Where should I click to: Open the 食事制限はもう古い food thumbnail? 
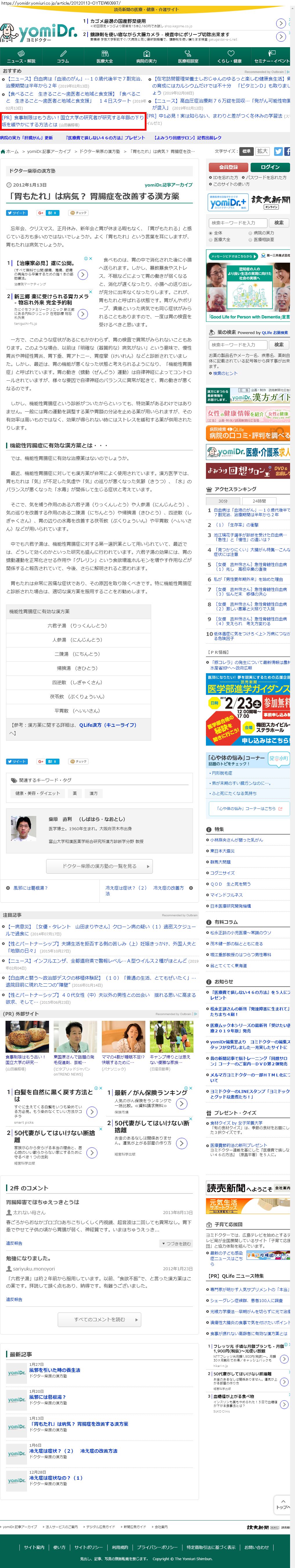pyautogui.click(x=26, y=1037)
